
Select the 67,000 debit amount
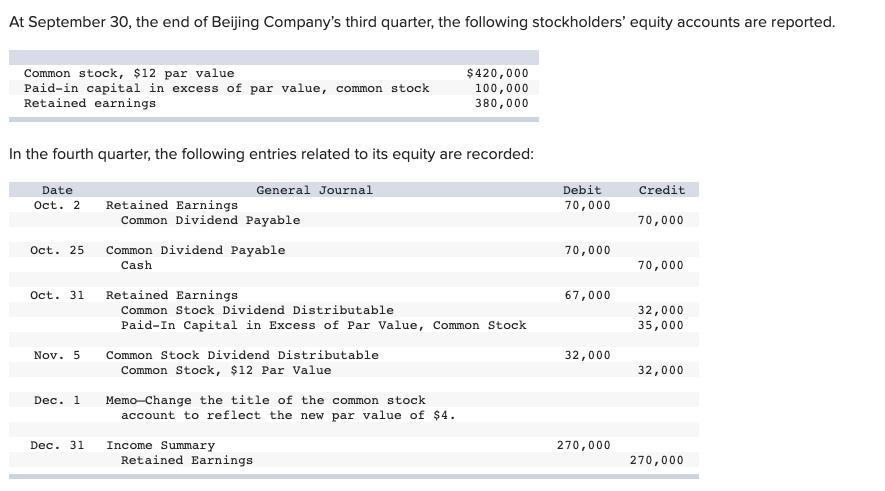(x=588, y=295)
